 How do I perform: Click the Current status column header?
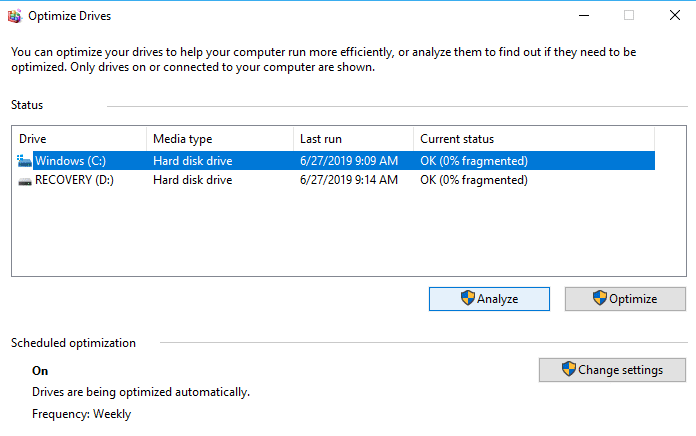click(532, 139)
